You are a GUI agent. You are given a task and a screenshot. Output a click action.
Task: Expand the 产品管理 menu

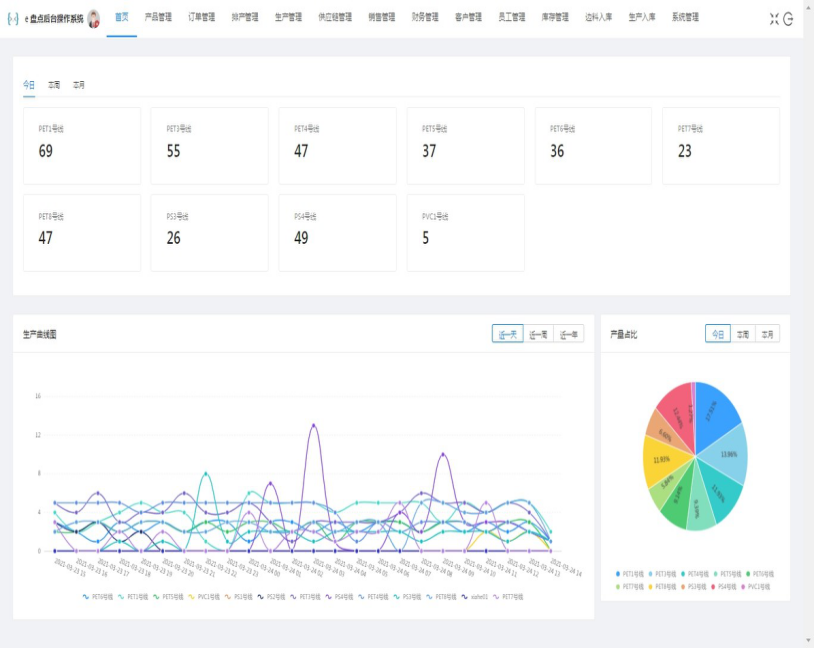click(158, 18)
